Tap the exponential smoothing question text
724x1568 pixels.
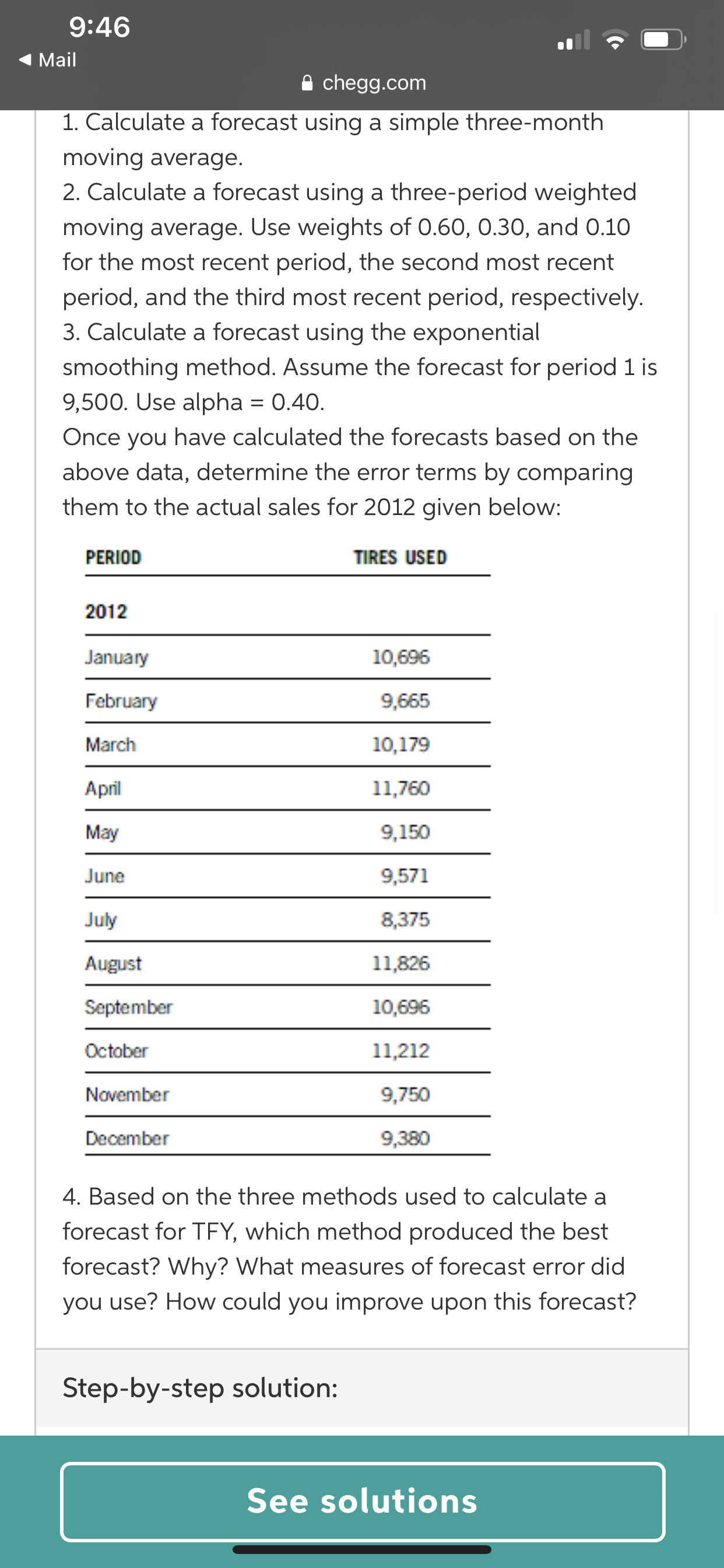[x=360, y=367]
